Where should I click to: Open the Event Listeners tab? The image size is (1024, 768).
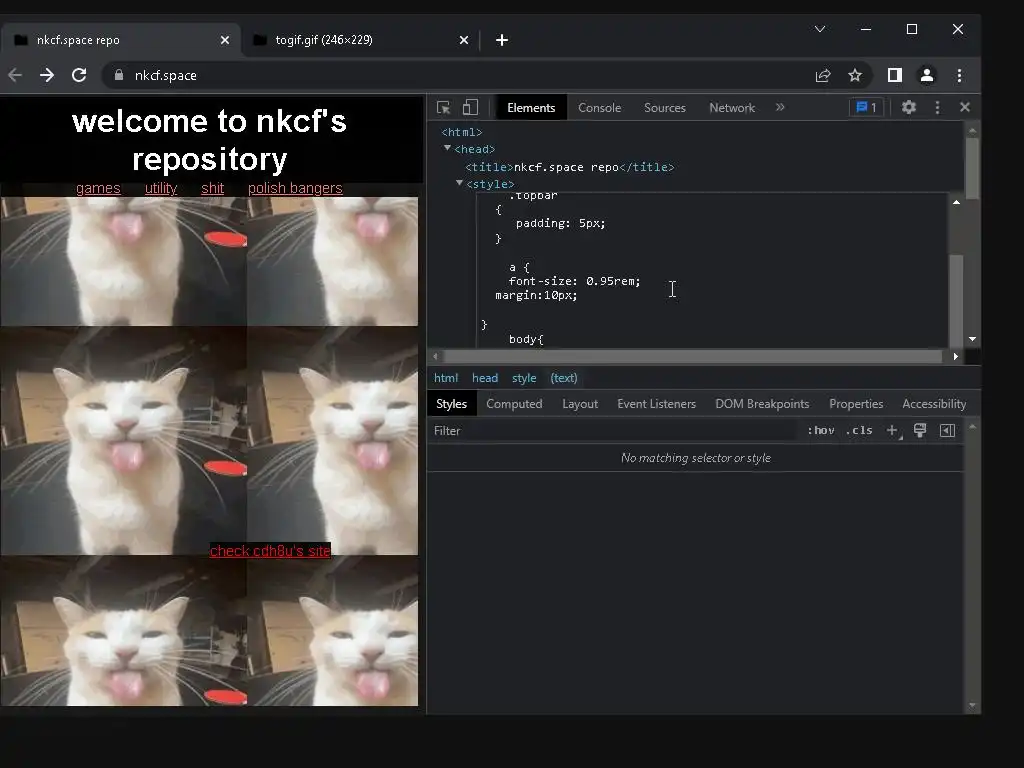point(656,404)
